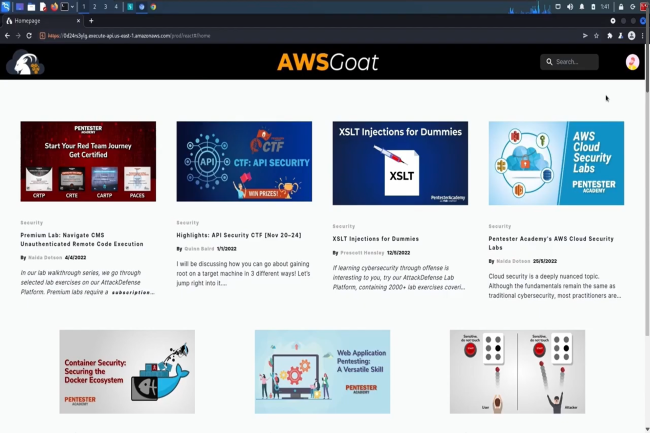This screenshot has width=650, height=433.
Task: Click the author name beside 4/4/2022
Action: pos(45,257)
